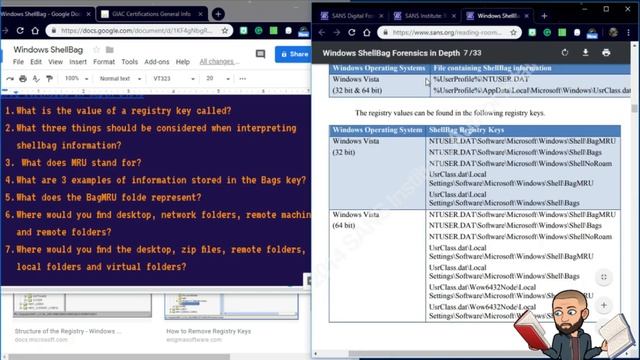Open the font size 20 dropdown
This screenshot has height=360, width=640.
(218, 78)
